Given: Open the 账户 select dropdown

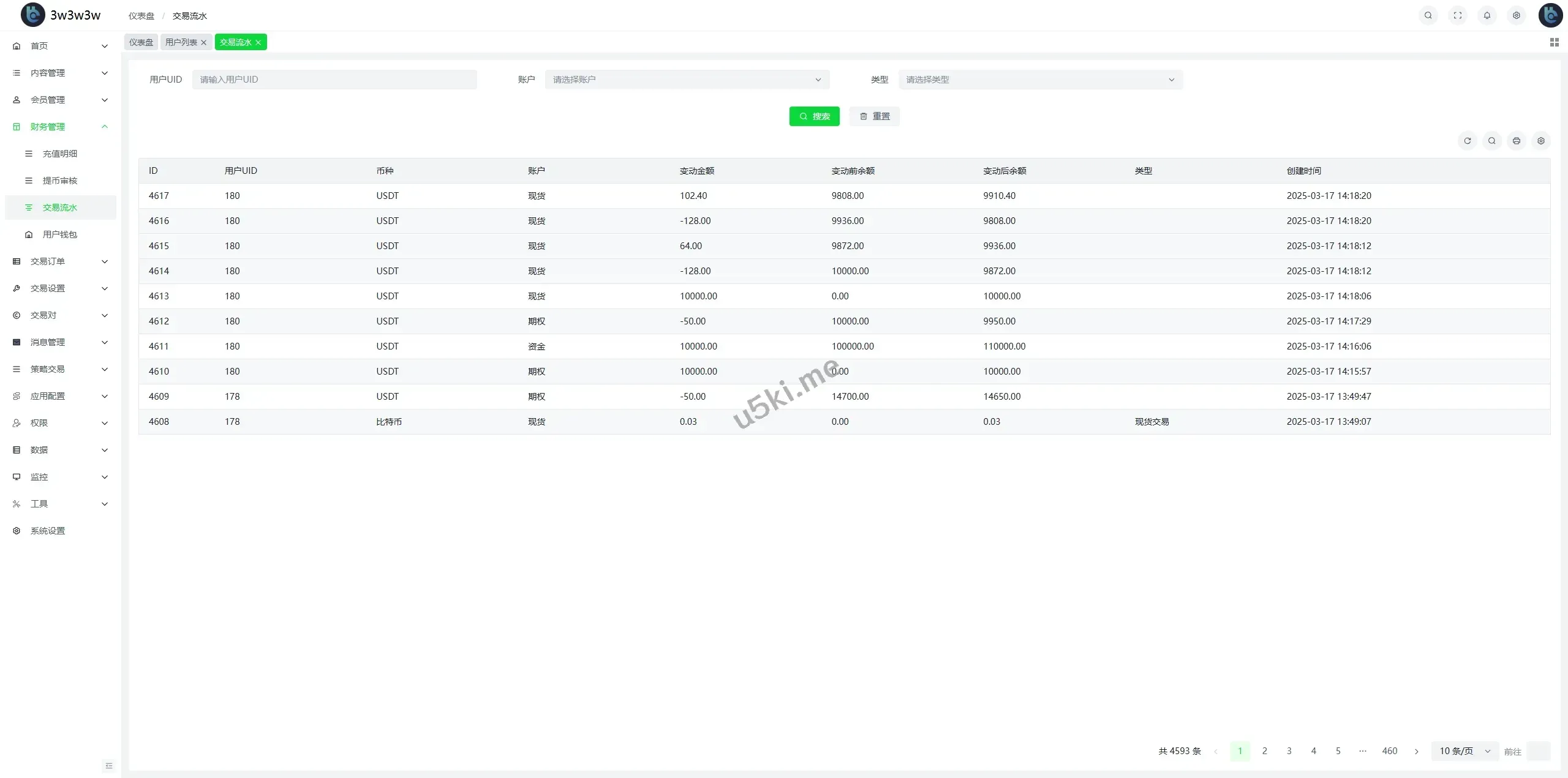Looking at the screenshot, I should click(x=687, y=80).
